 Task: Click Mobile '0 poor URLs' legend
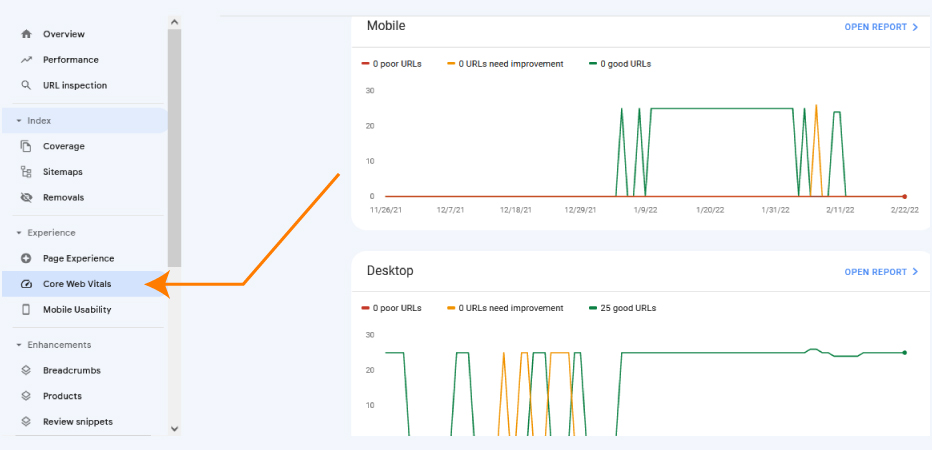click(391, 64)
